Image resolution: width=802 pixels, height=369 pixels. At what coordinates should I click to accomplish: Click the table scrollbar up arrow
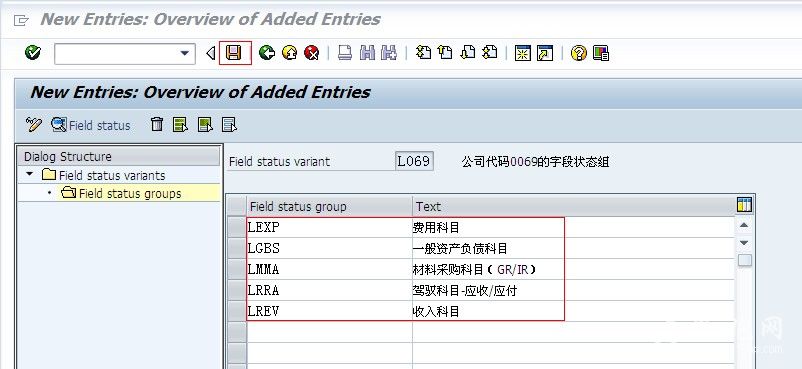(x=744, y=225)
